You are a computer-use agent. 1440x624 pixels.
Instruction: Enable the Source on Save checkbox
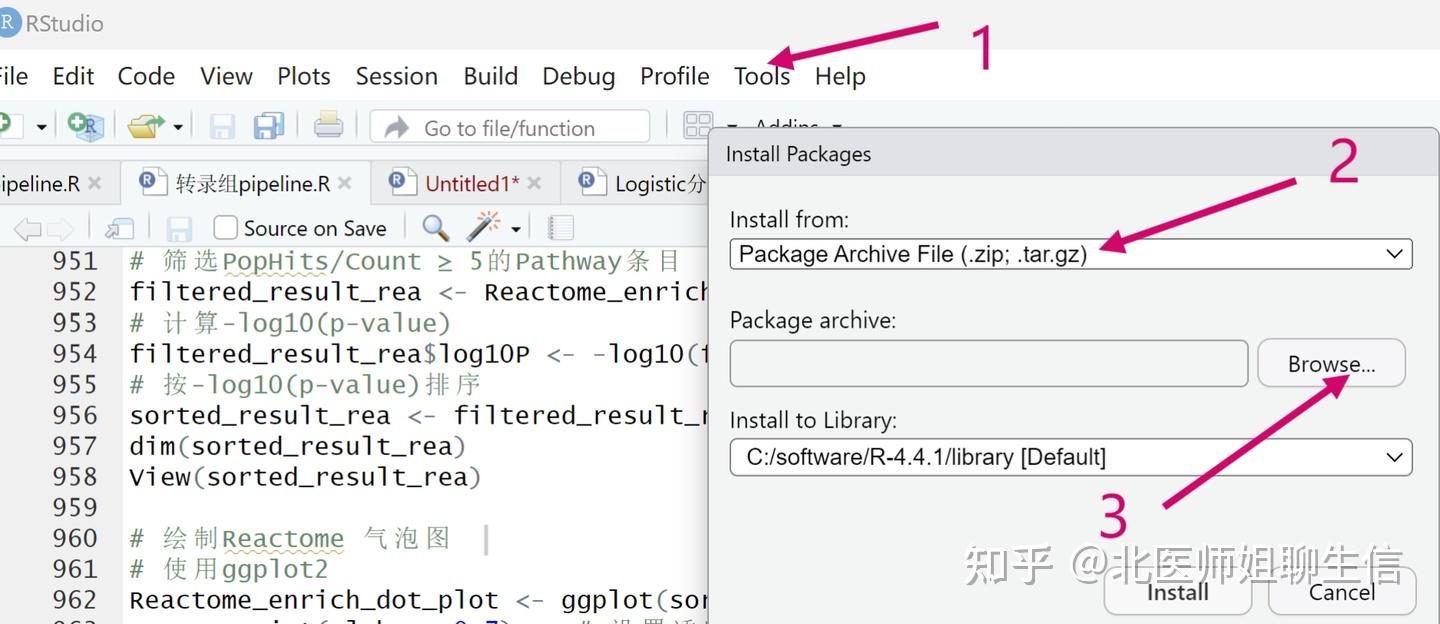click(x=226, y=228)
